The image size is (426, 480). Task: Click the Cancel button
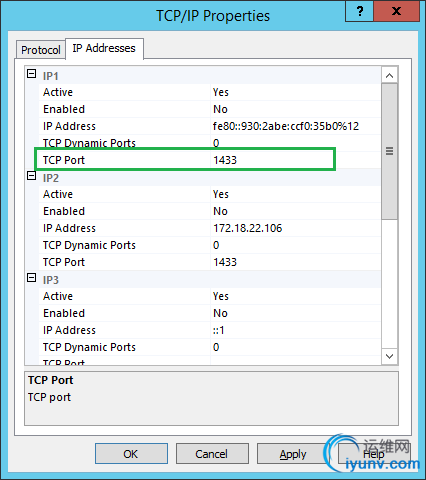click(212, 454)
